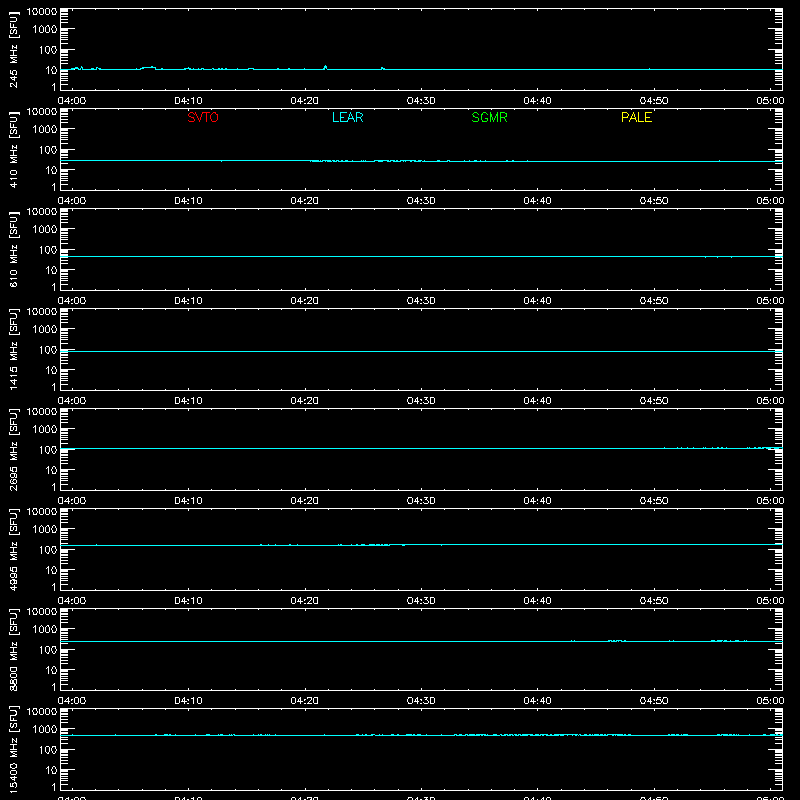Select the 1415 MHz [SFU] axis title
The height and width of the screenshot is (800, 800).
pyautogui.click(x=13, y=349)
